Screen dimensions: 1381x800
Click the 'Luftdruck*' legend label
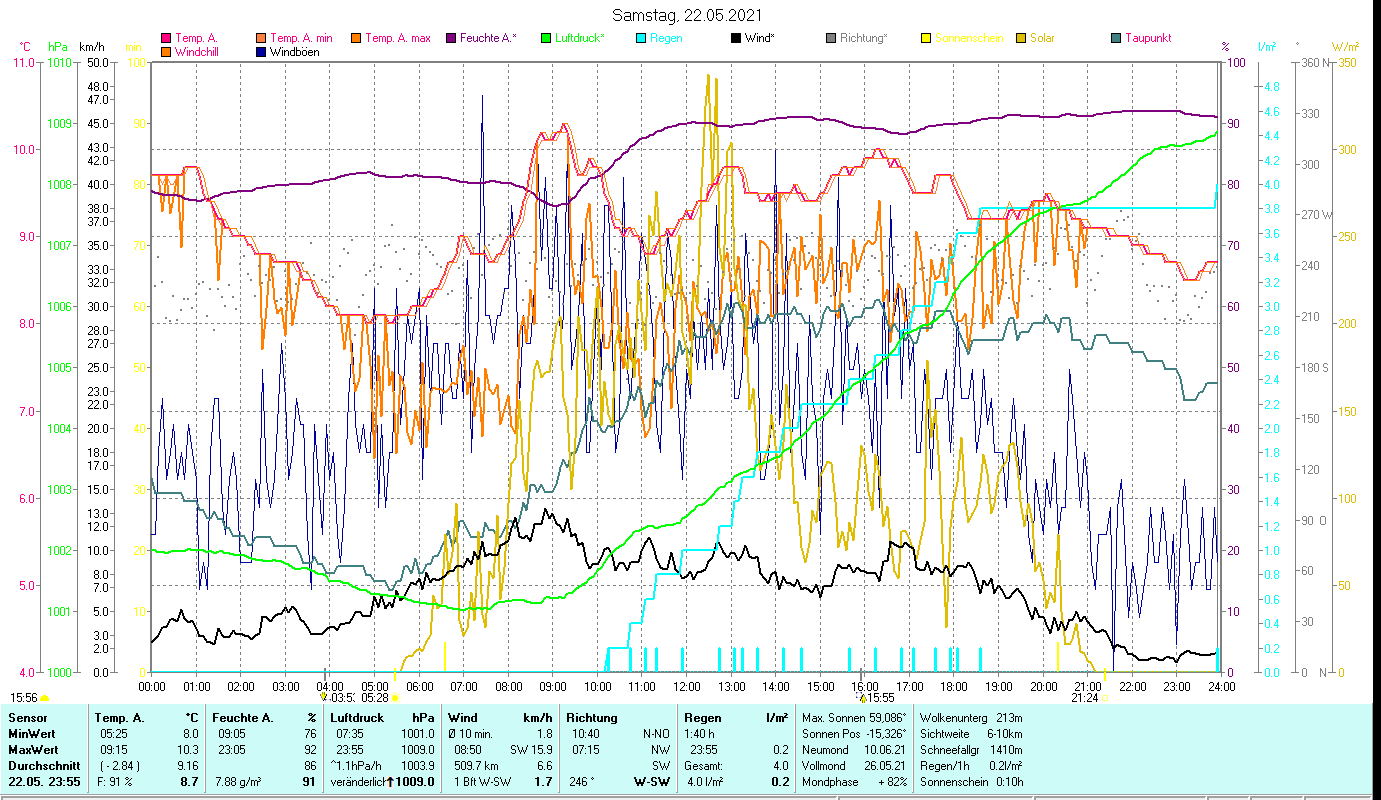581,38
